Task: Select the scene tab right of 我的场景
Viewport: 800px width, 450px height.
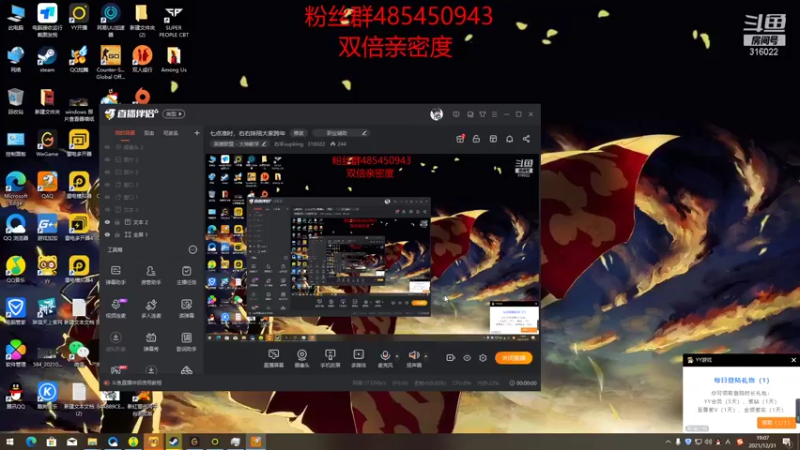Action: tap(149, 133)
